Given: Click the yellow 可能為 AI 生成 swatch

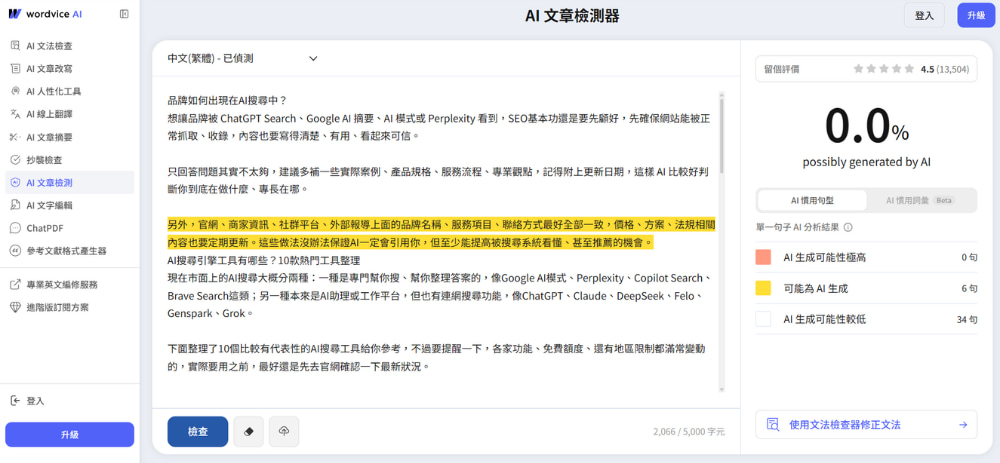Looking at the screenshot, I should coord(763,288).
